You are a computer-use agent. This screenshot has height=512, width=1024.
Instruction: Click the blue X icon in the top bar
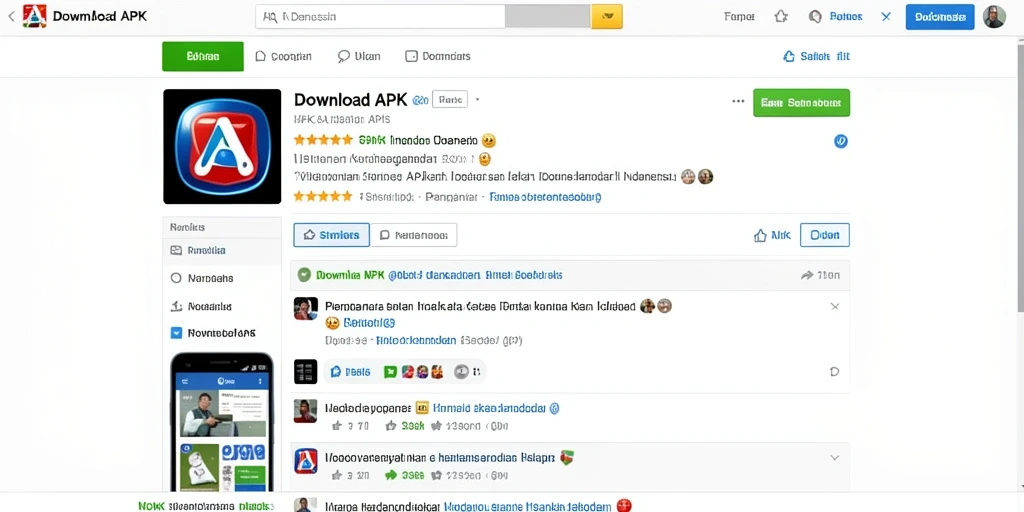coord(886,17)
